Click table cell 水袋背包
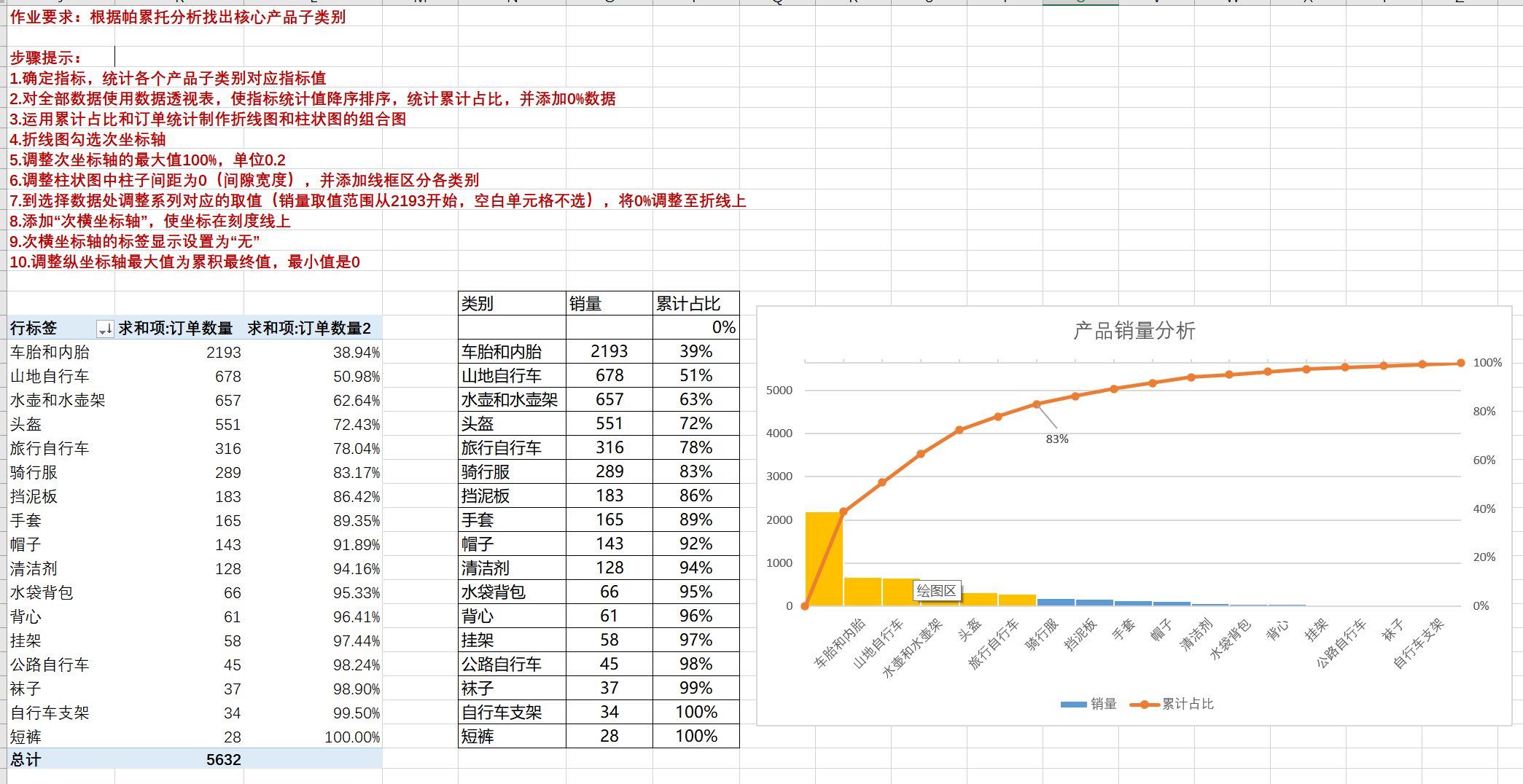This screenshot has width=1523, height=784. pyautogui.click(x=512, y=592)
